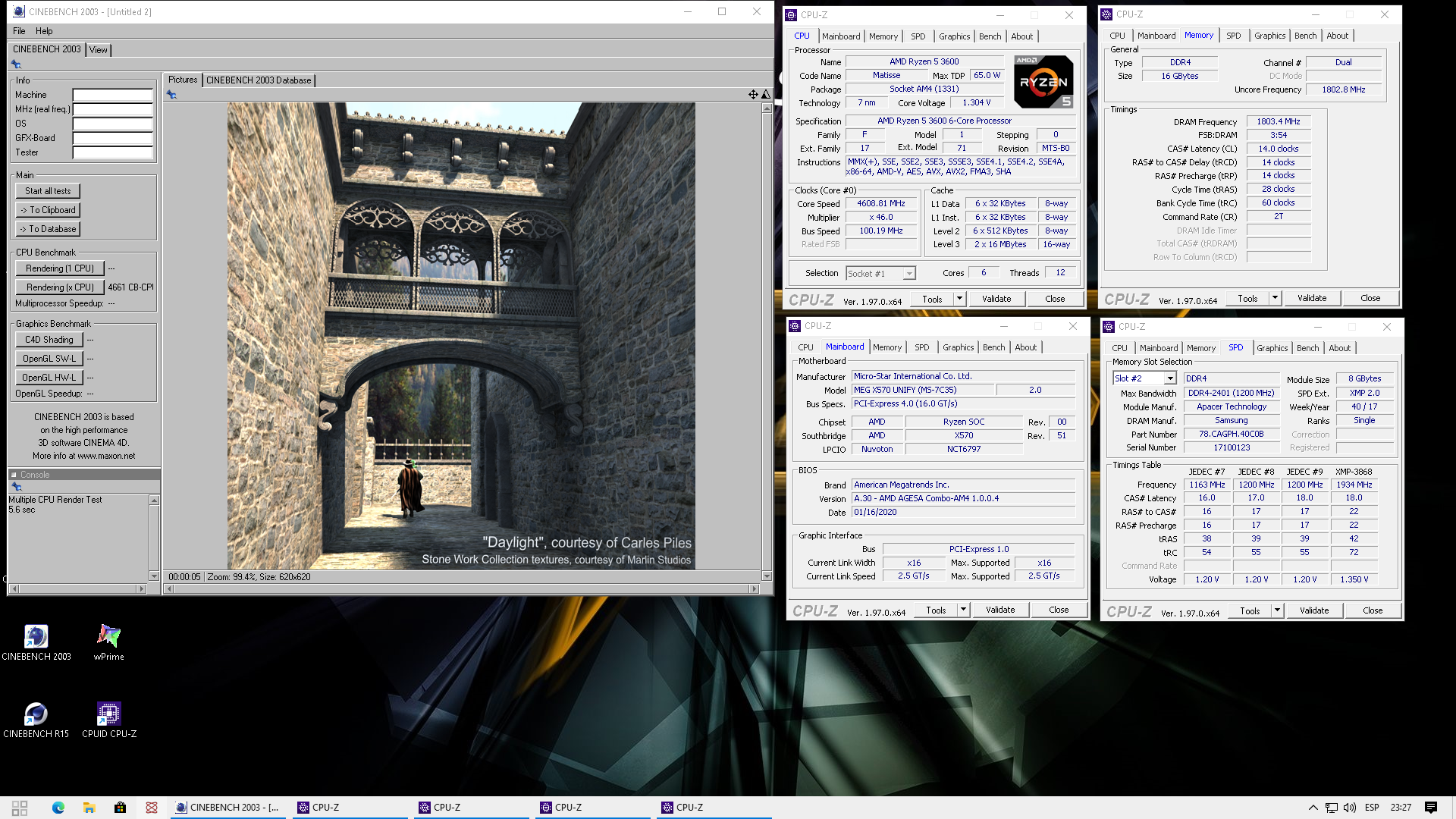Viewport: 1456px width, 819px height.
Task: Click the Daylight rendered image
Action: pos(461,336)
